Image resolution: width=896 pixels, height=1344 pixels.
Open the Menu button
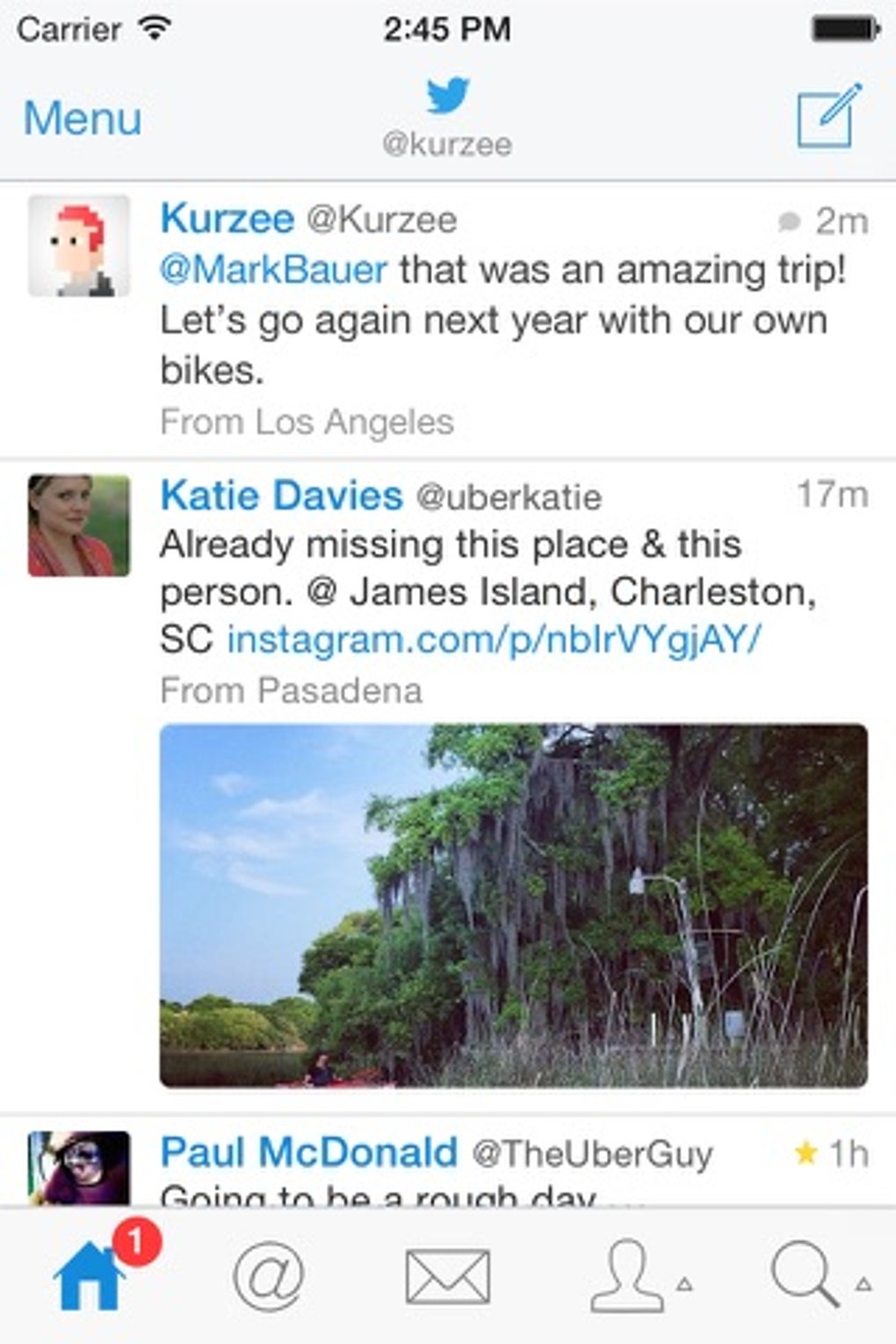[x=83, y=119]
